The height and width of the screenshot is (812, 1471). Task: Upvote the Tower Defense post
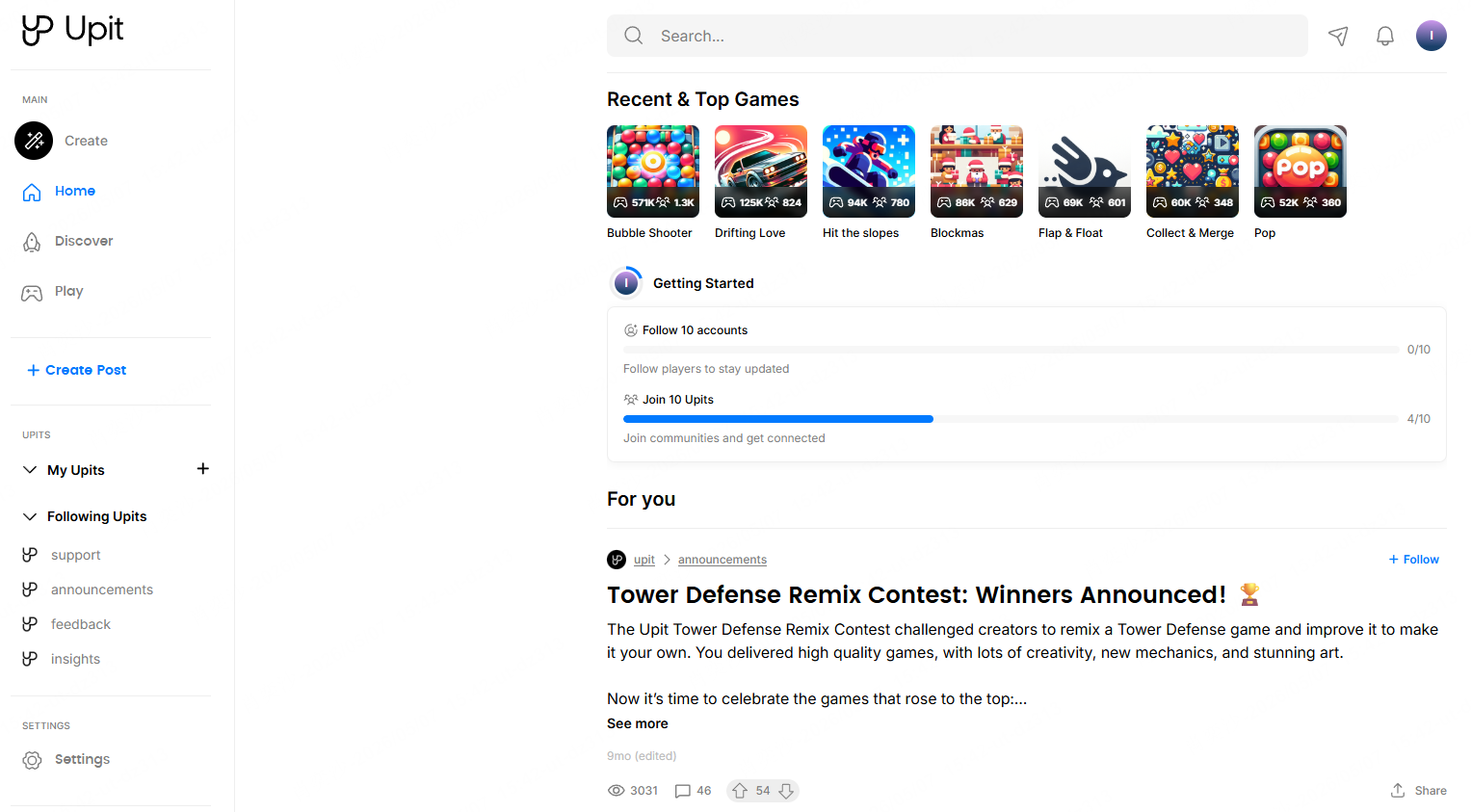(x=740, y=791)
